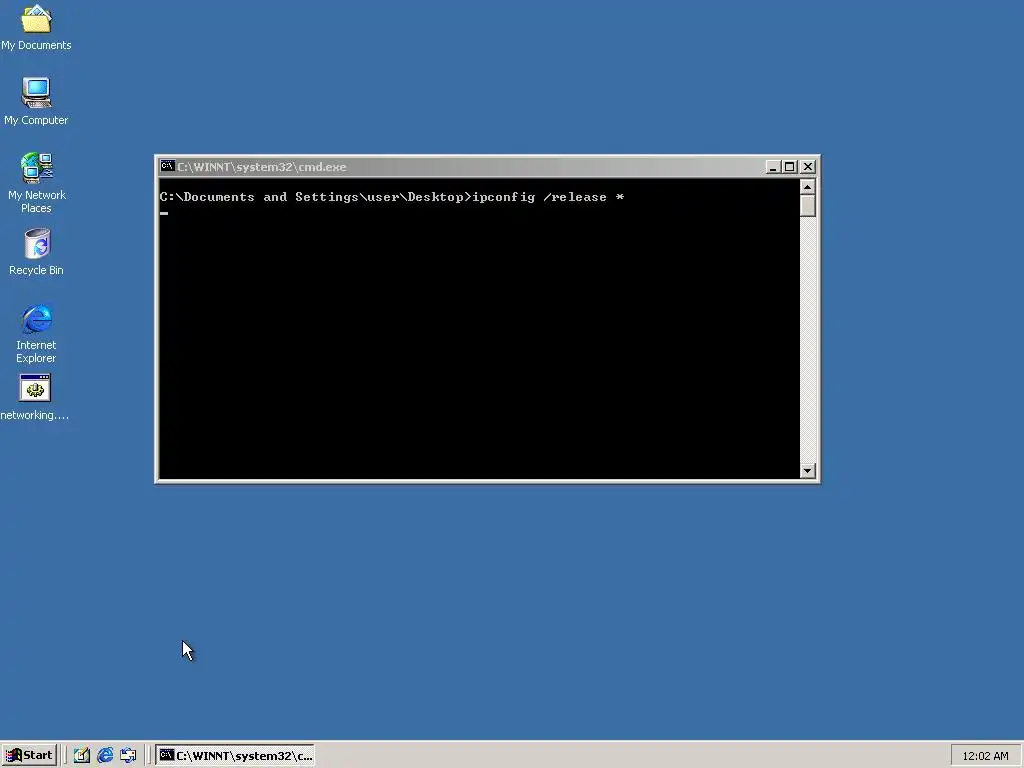This screenshot has width=1024, height=768.
Task: Maximize the cmd.exe window
Action: coord(790,167)
